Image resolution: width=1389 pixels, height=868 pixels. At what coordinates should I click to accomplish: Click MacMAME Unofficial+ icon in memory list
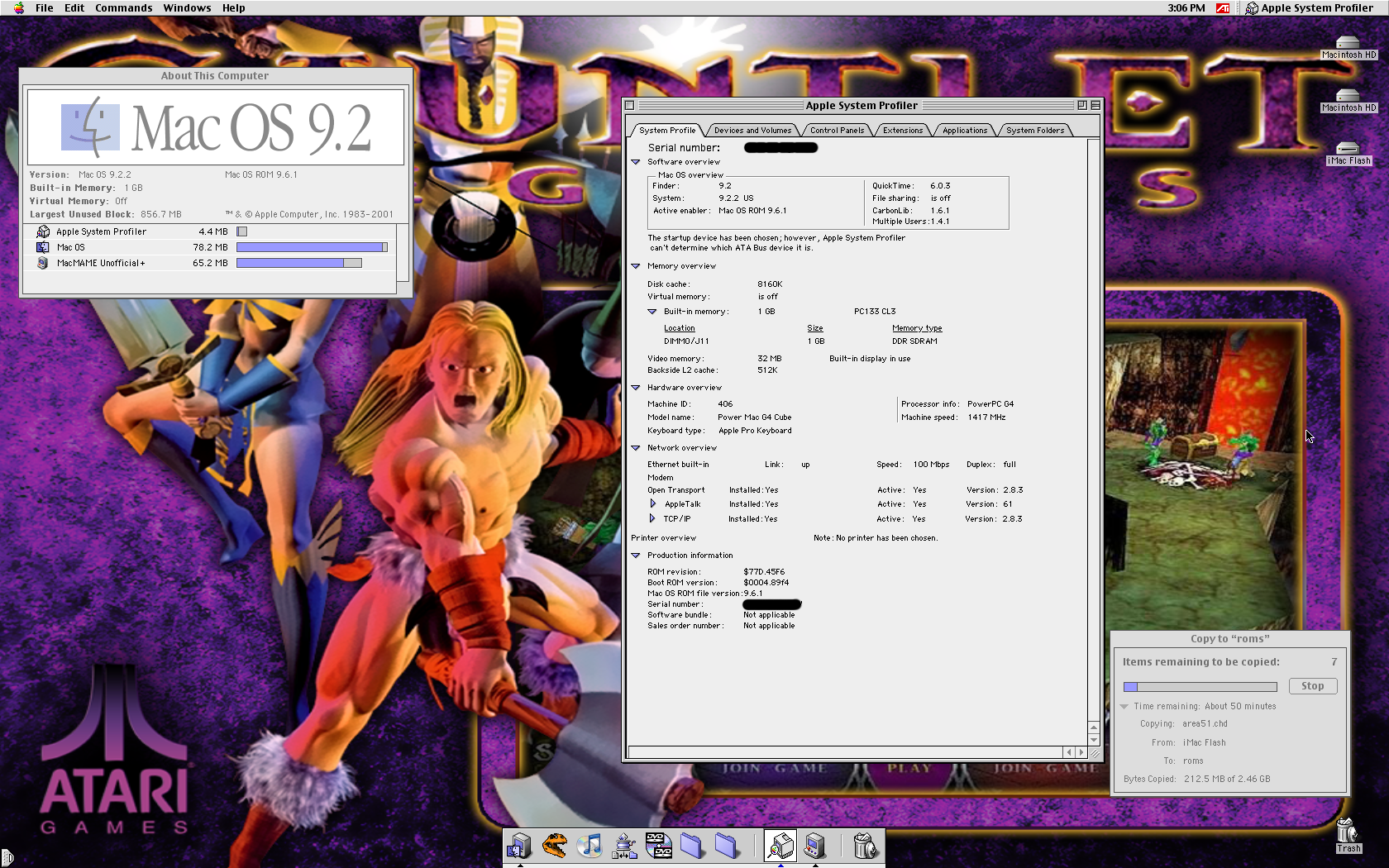tap(42, 263)
